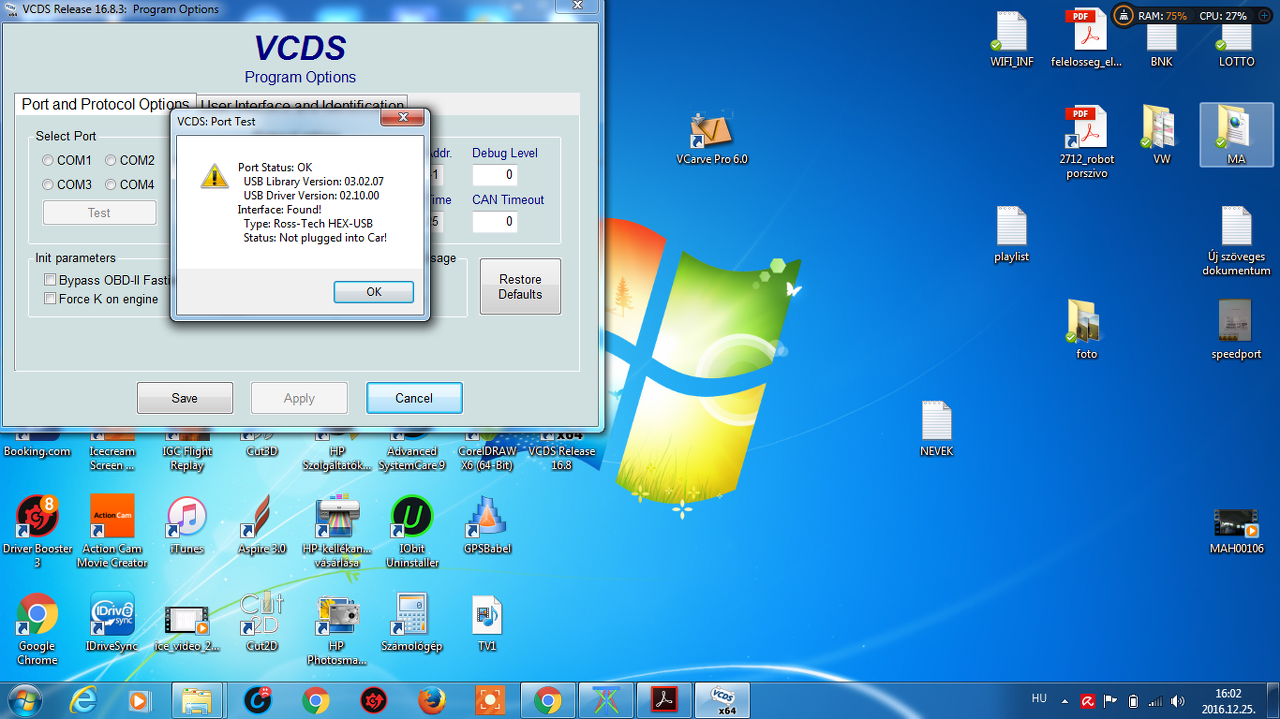Select the IObit Uninstaller desktop icon
This screenshot has height=719, width=1280.
click(x=412, y=532)
